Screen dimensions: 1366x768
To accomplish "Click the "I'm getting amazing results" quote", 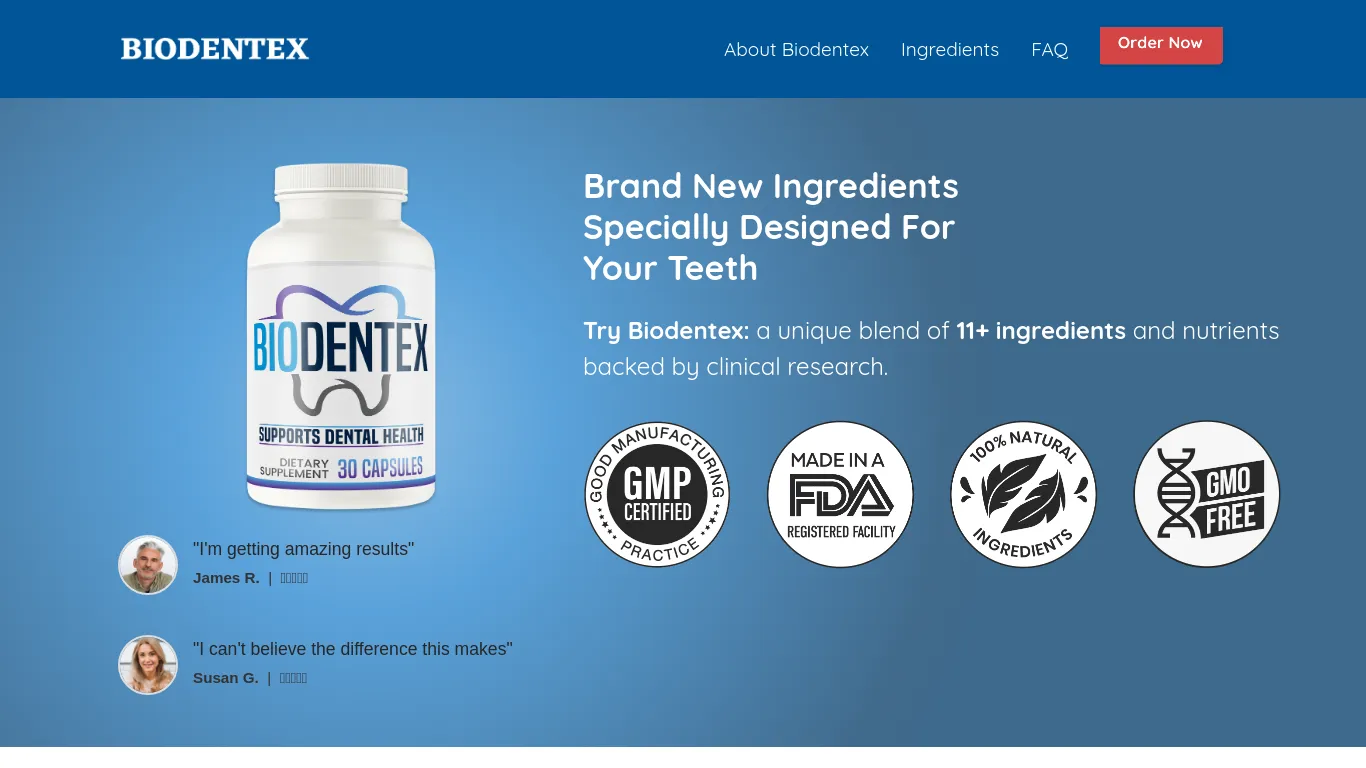I will pyautogui.click(x=303, y=549).
